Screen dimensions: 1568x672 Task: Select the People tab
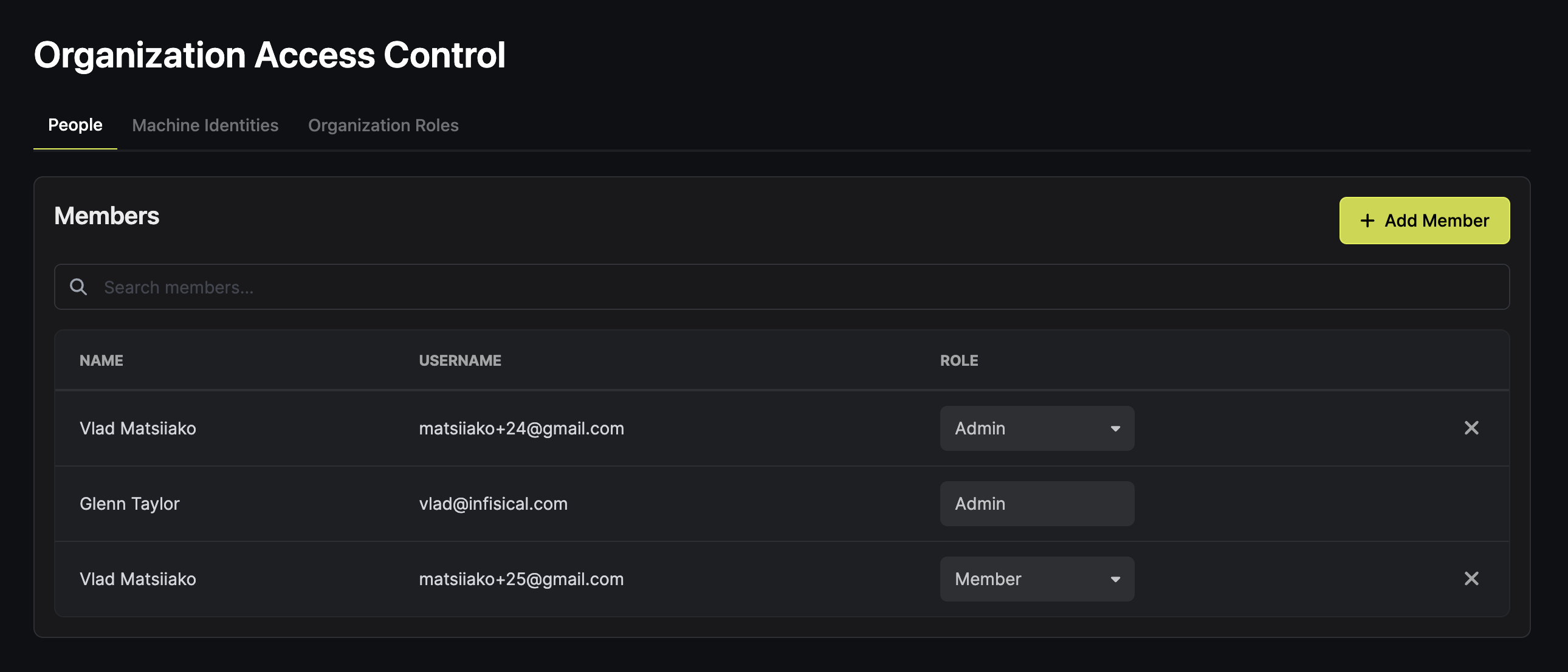pyautogui.click(x=75, y=125)
